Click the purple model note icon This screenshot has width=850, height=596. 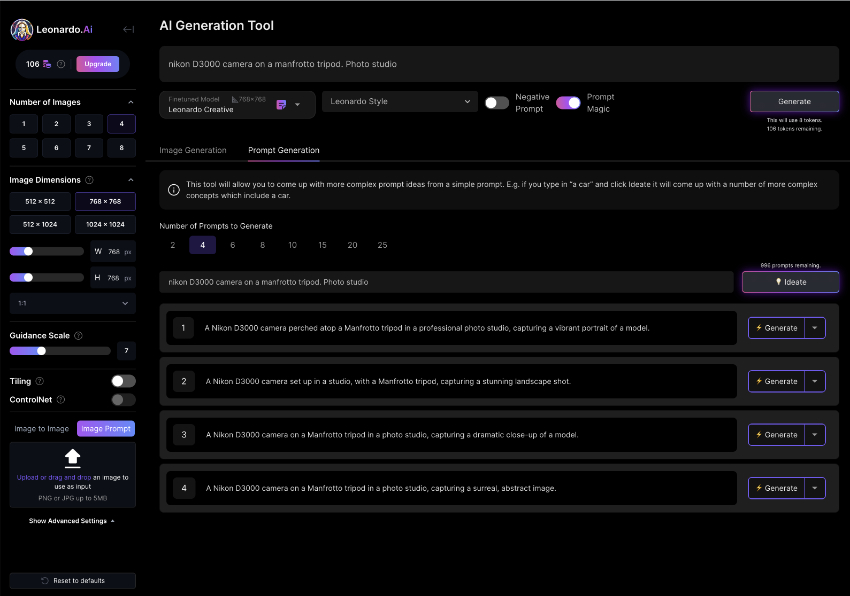click(x=281, y=105)
